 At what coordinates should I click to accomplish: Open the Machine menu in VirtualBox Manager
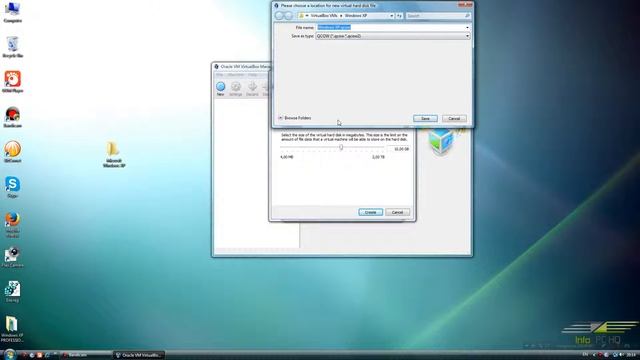coord(236,75)
